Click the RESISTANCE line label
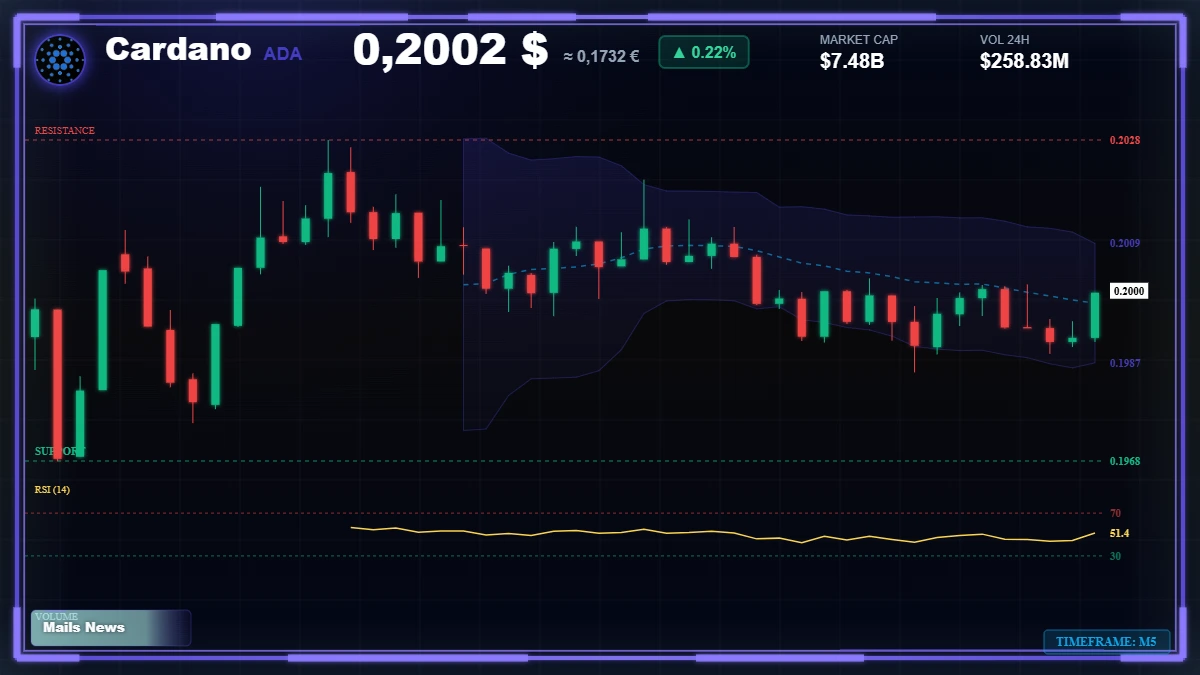 [65, 131]
